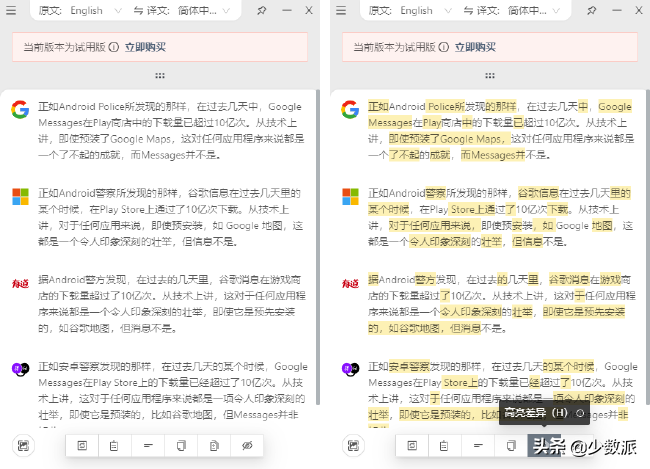650x469 pixels.
Task: Click the info icon in 高亮差异 tooltip
Action: 580,413
